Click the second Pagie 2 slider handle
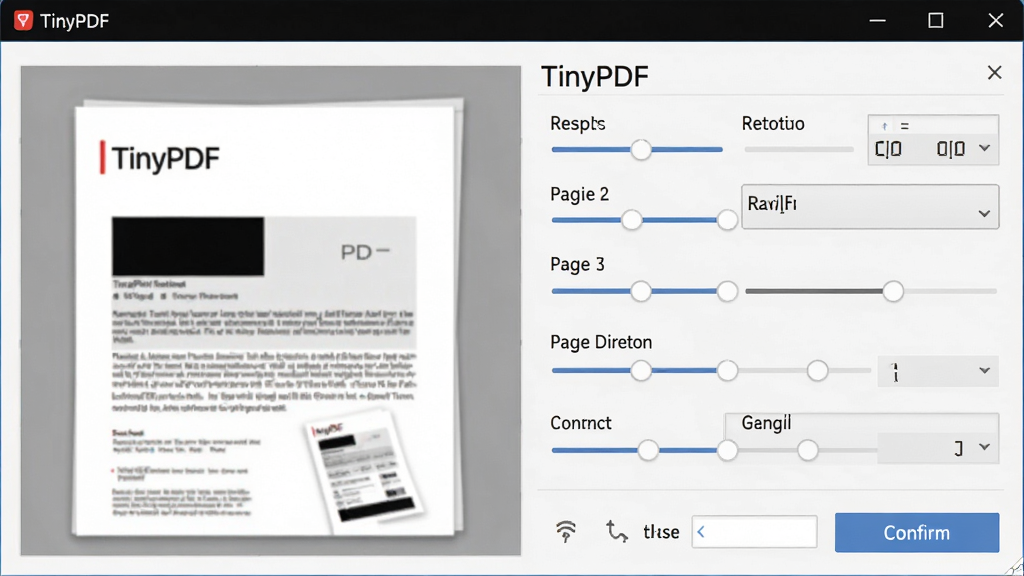The width and height of the screenshot is (1024, 576). tap(727, 220)
